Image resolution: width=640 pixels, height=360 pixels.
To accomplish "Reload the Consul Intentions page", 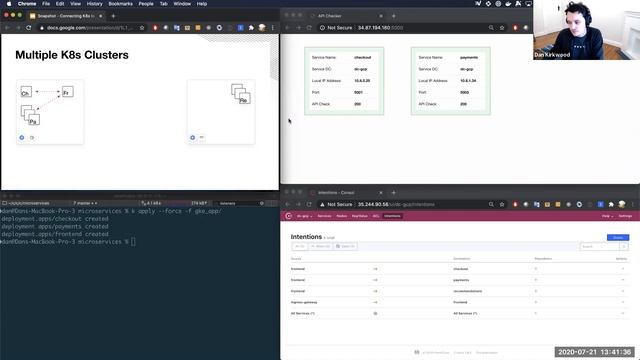I will point(309,204).
